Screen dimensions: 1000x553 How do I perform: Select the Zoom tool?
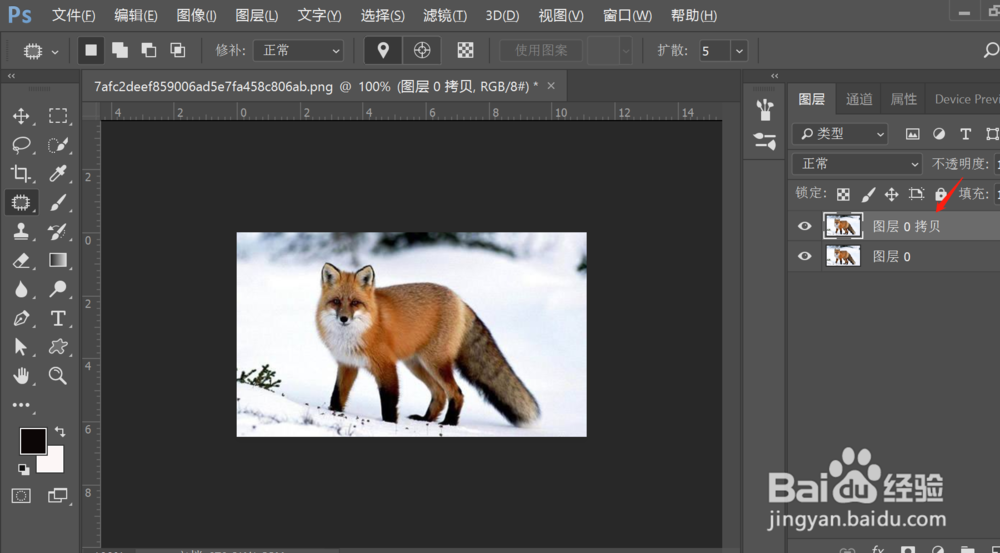58,376
